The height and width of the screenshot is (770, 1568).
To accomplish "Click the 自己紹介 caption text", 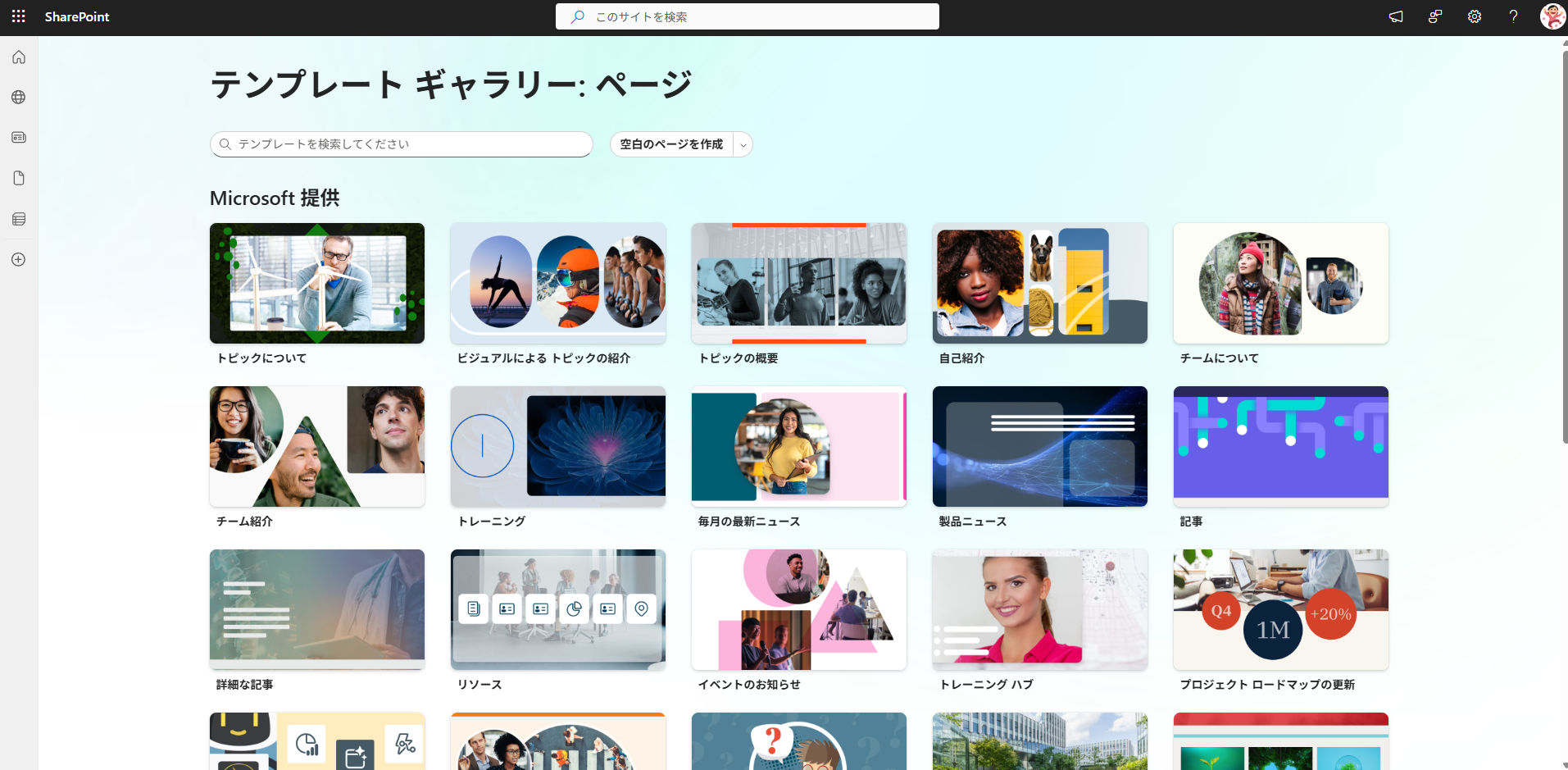I will pyautogui.click(x=961, y=358).
